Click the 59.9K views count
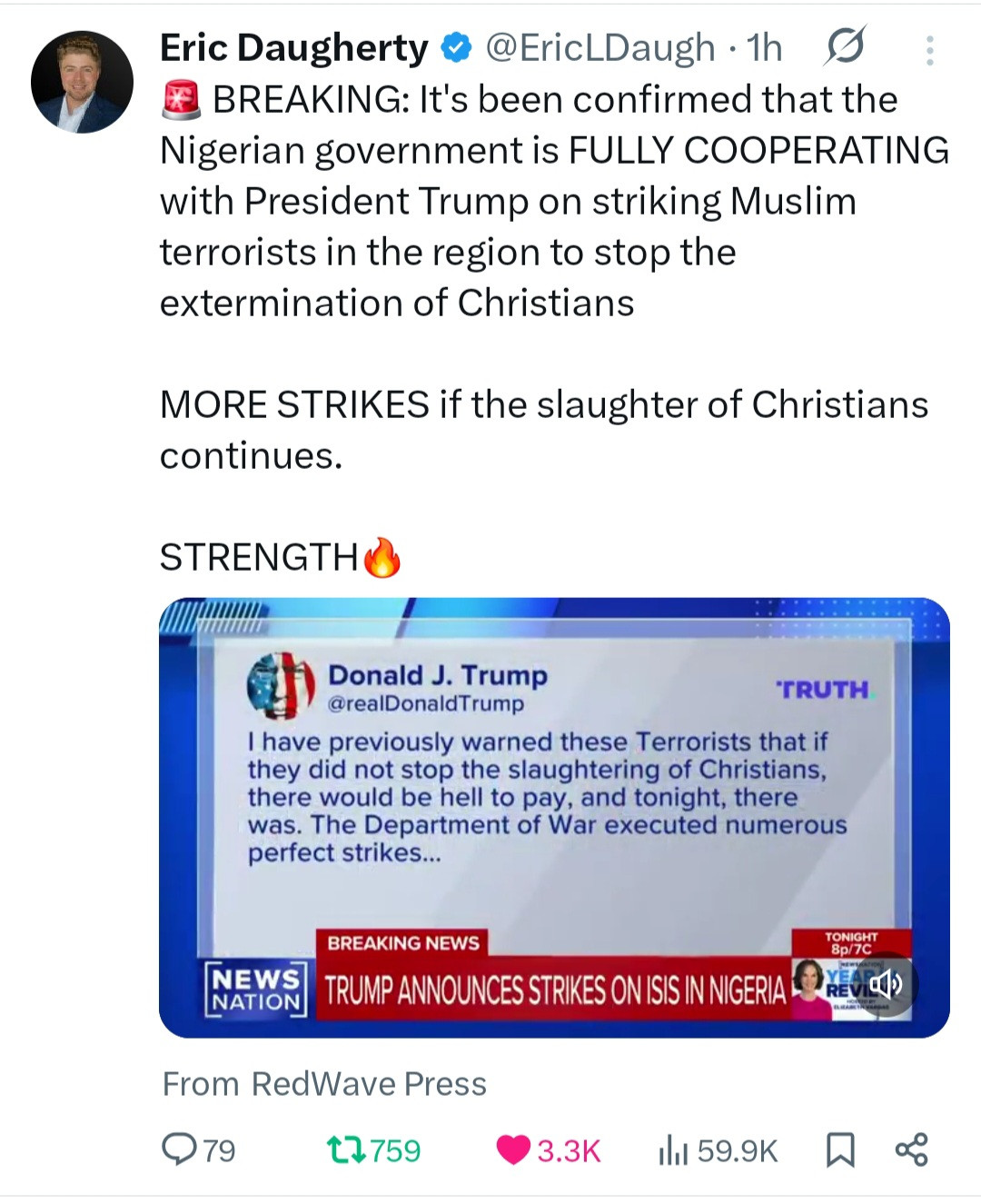The height and width of the screenshot is (1204, 981). (738, 1150)
